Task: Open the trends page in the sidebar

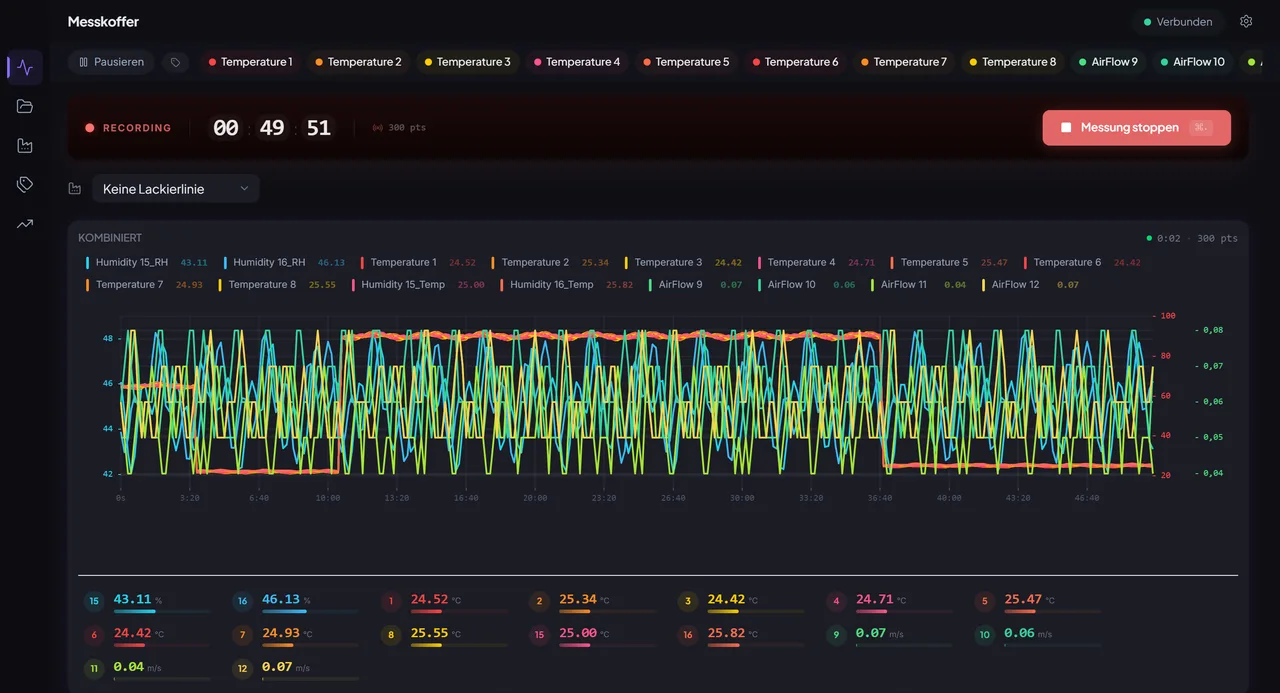Action: coord(25,224)
